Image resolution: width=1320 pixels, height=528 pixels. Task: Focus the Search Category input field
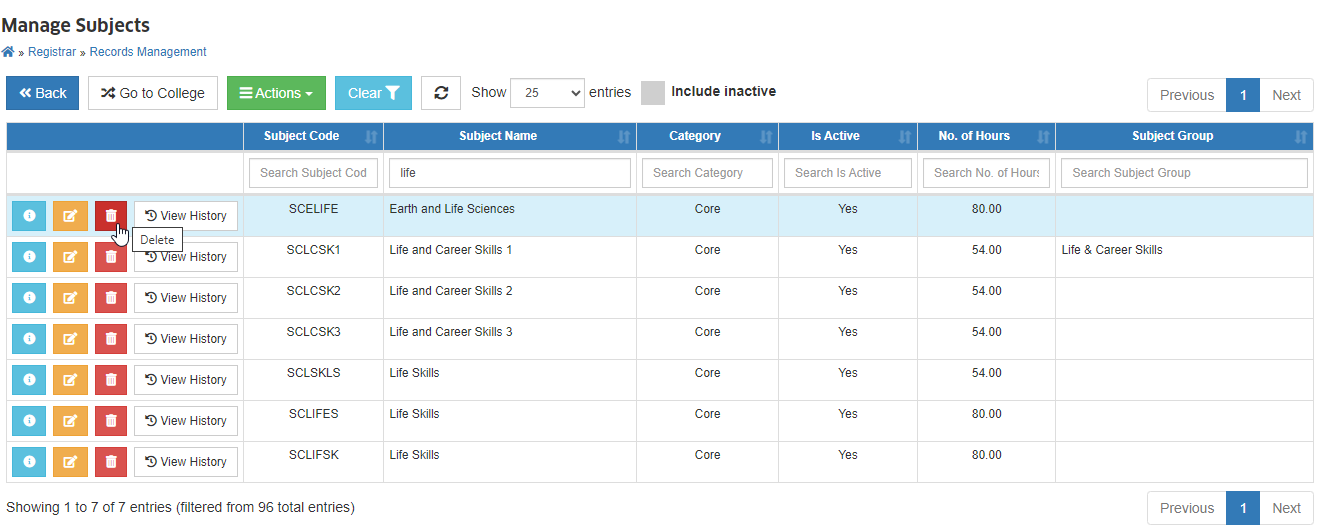pos(707,173)
